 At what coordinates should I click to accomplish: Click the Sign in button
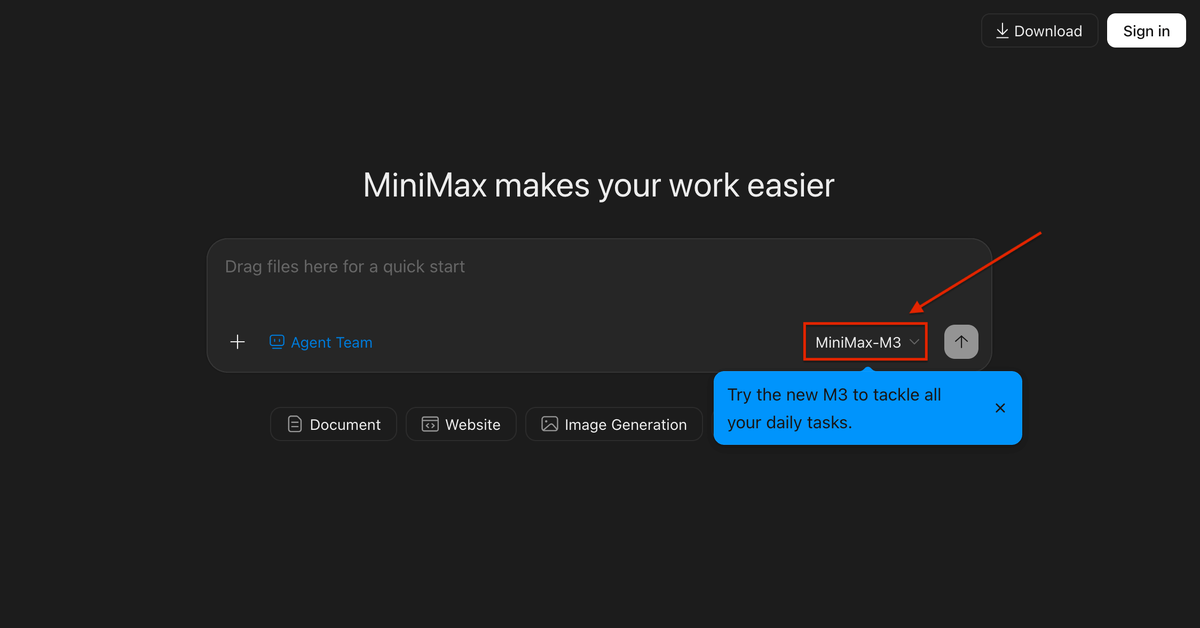tap(1146, 31)
